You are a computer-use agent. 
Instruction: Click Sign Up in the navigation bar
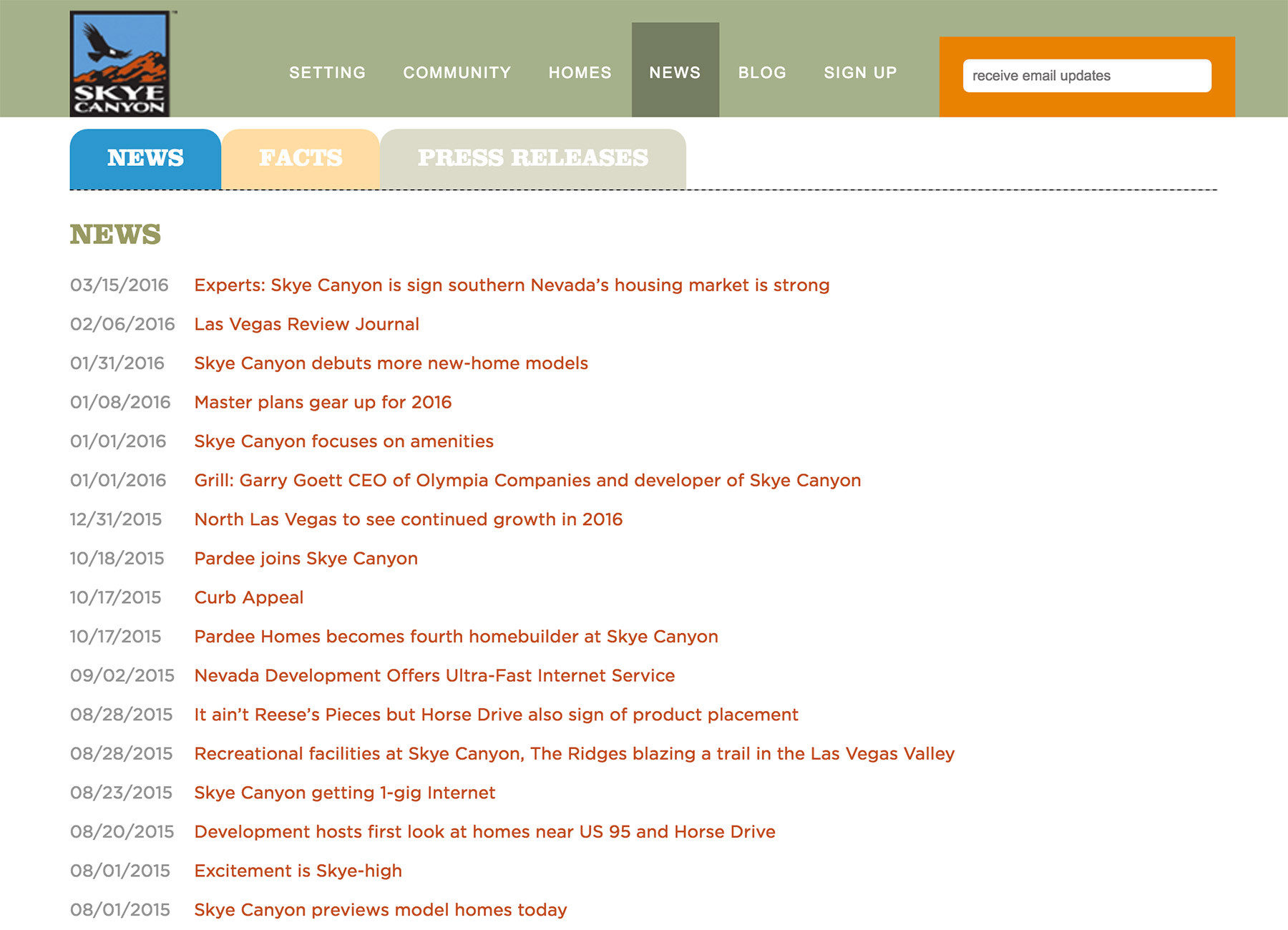[x=860, y=73]
